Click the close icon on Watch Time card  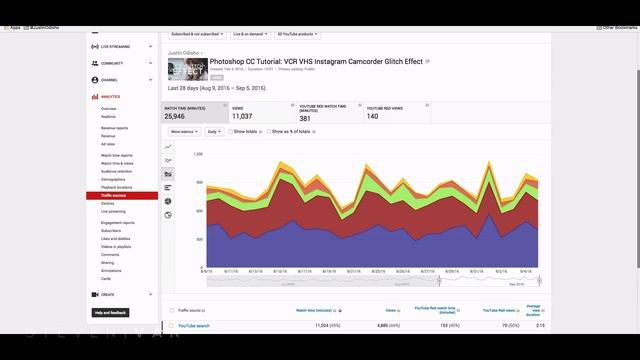point(225,105)
